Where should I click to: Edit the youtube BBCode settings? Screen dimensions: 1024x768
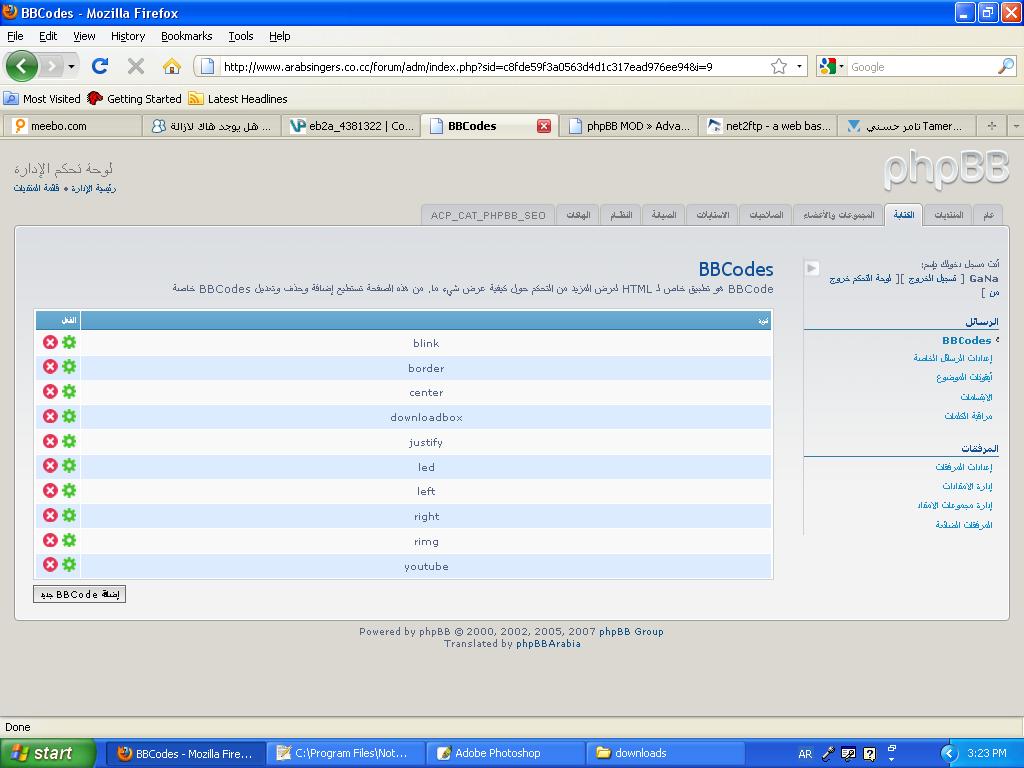point(69,565)
